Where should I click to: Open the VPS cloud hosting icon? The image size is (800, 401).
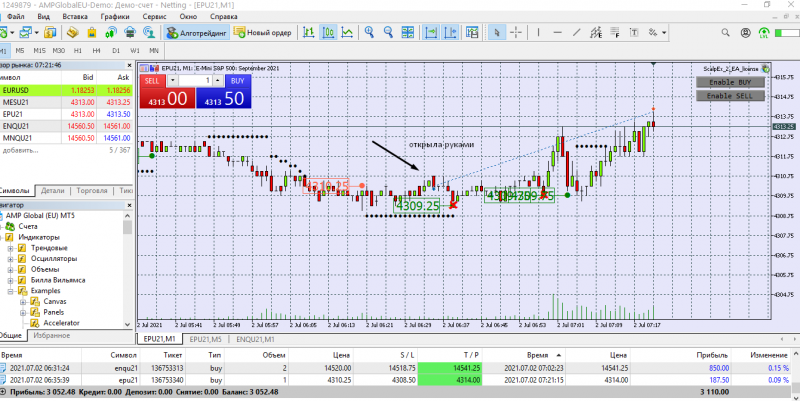130,33
